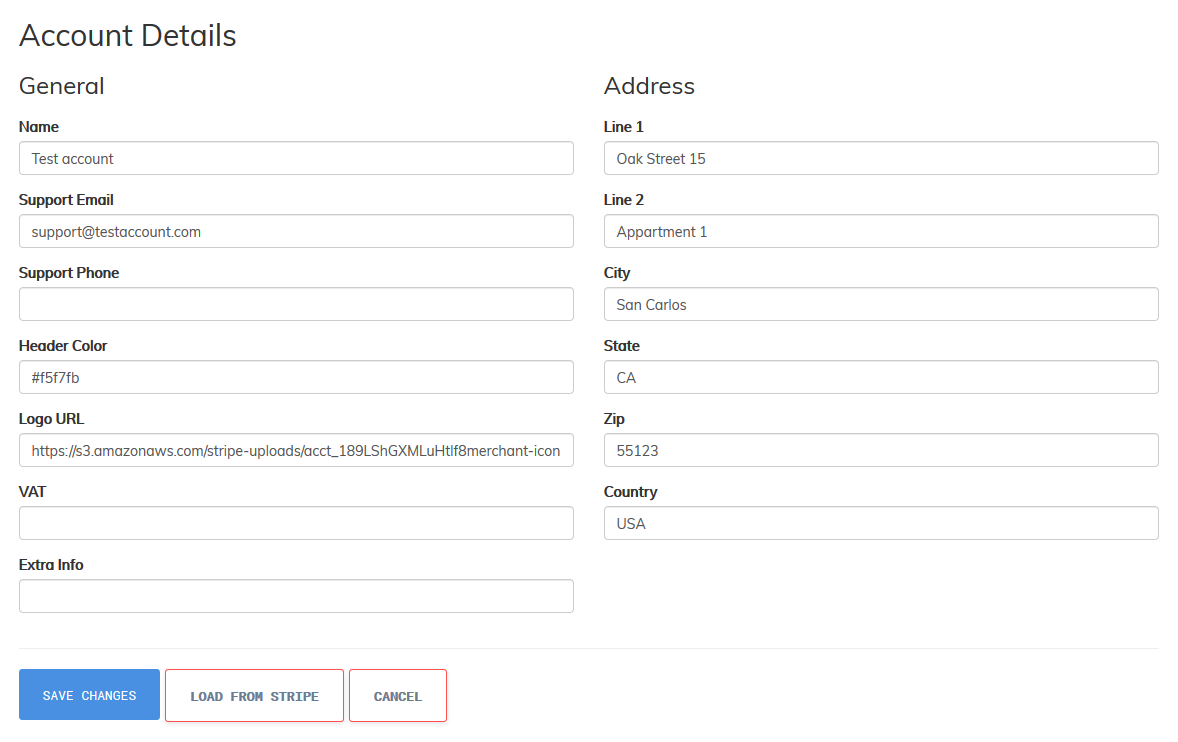Click the Header Color input showing #f5f7fb
The image size is (1178, 742).
coord(296,377)
